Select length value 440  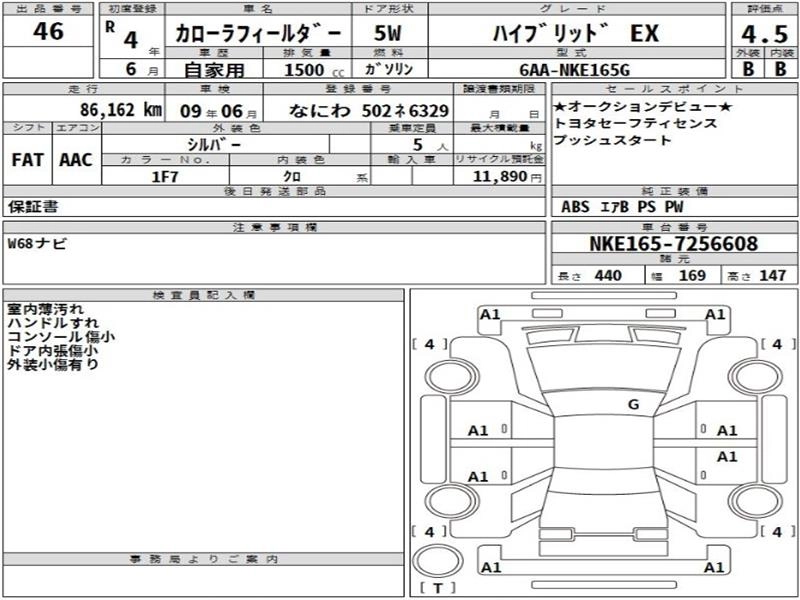pos(608,276)
